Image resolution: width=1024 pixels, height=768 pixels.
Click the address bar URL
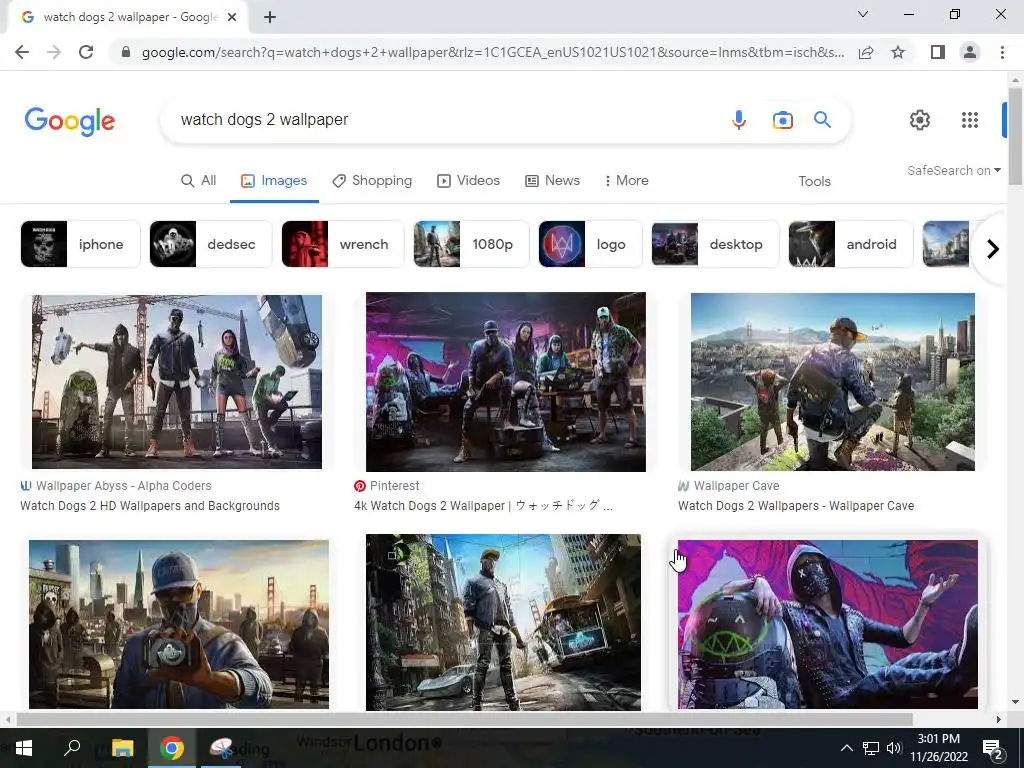(x=493, y=52)
